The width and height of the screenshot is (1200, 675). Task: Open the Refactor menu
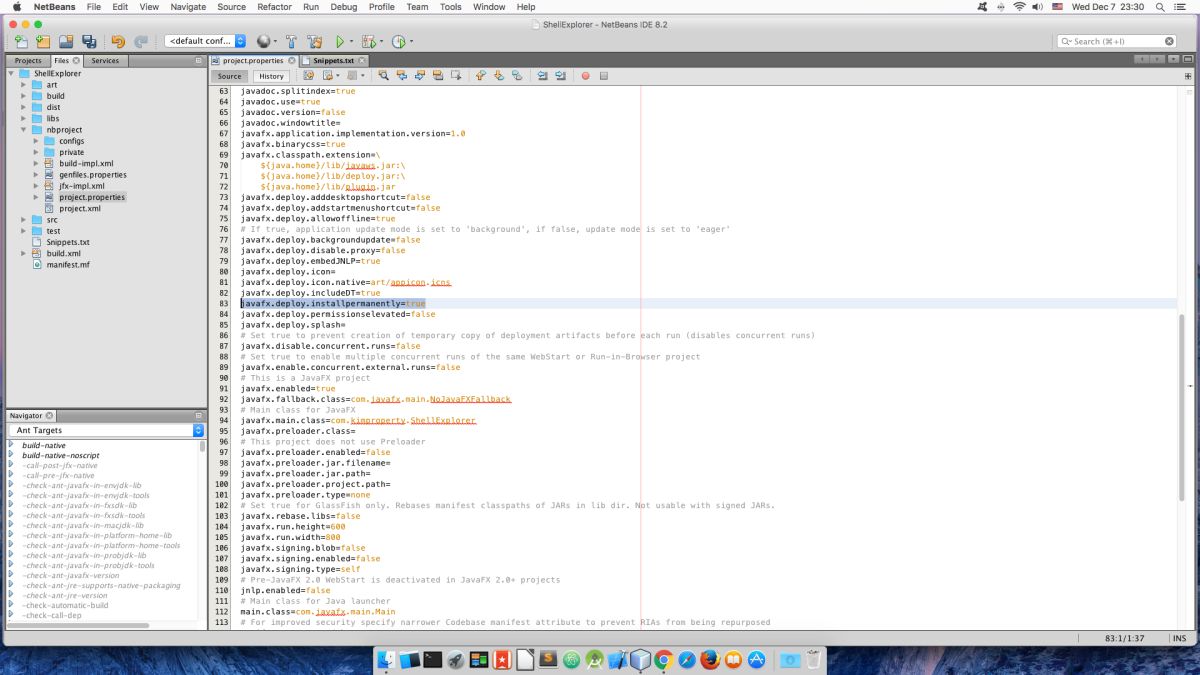(274, 7)
